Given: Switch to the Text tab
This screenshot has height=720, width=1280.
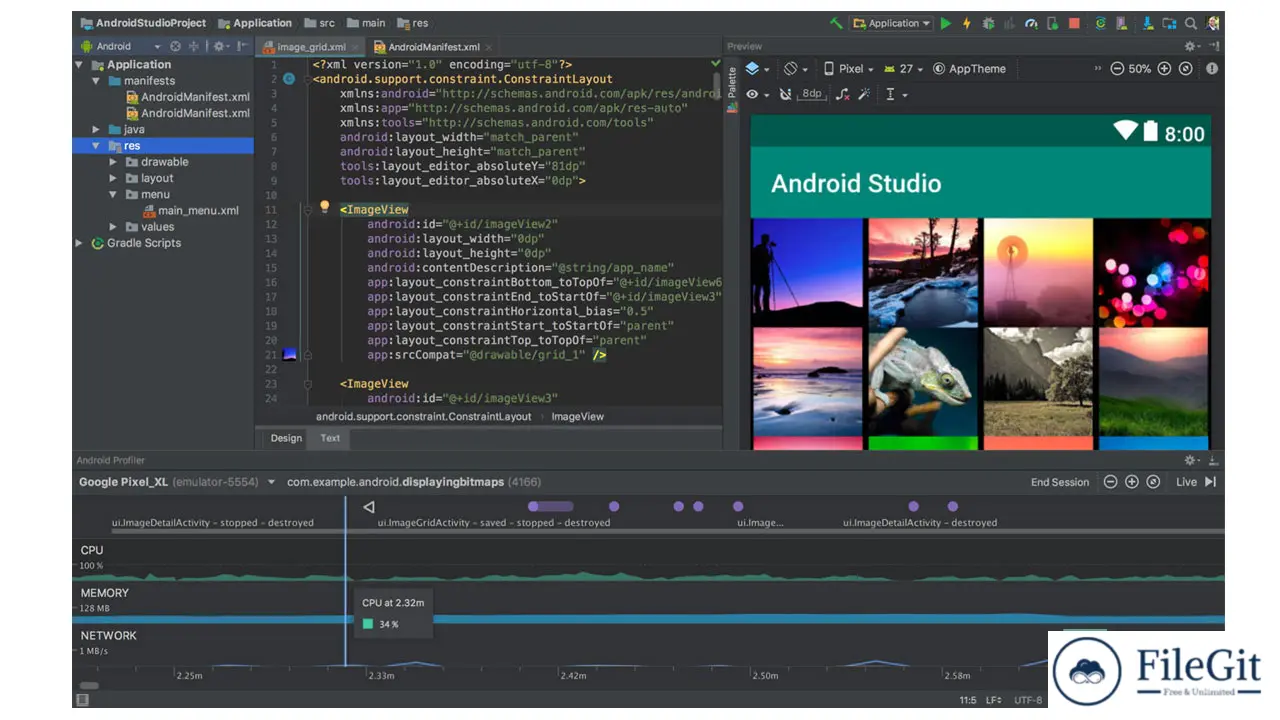Looking at the screenshot, I should pos(330,438).
